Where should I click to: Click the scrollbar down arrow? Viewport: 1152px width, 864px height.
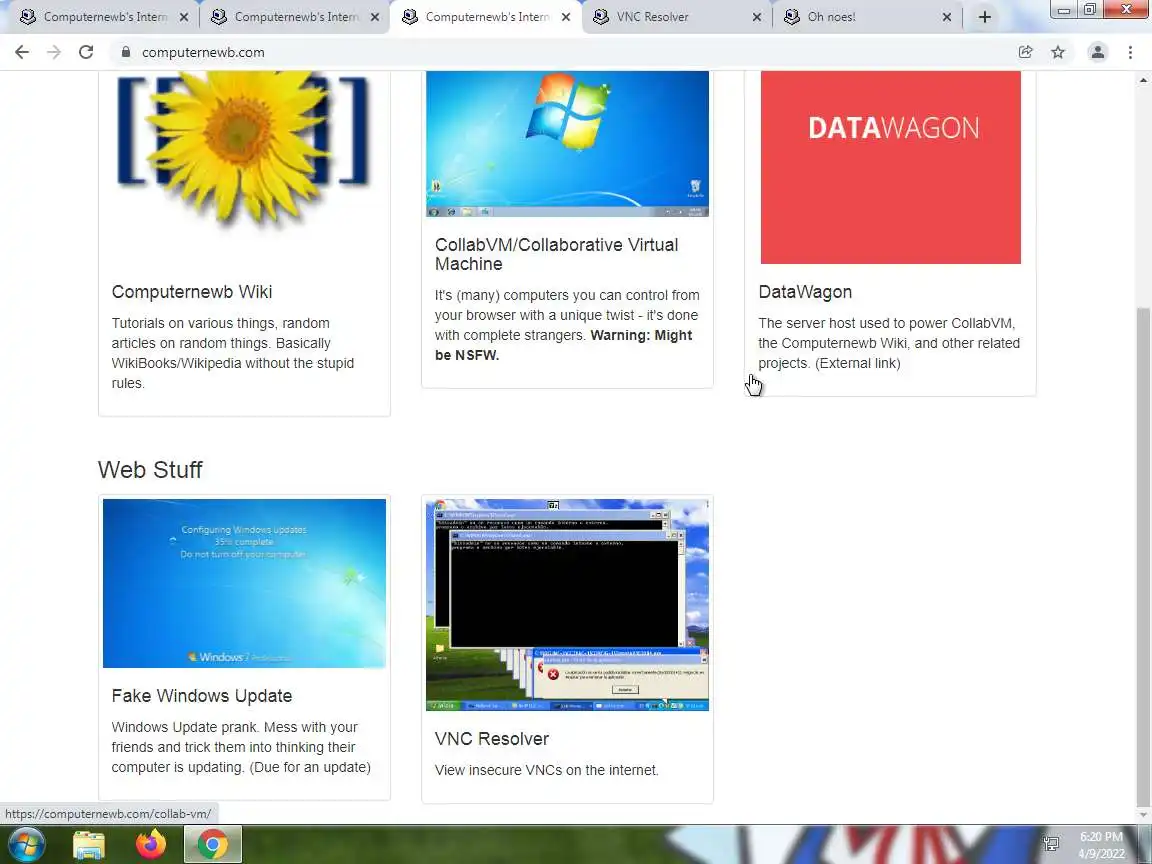tap(1143, 815)
